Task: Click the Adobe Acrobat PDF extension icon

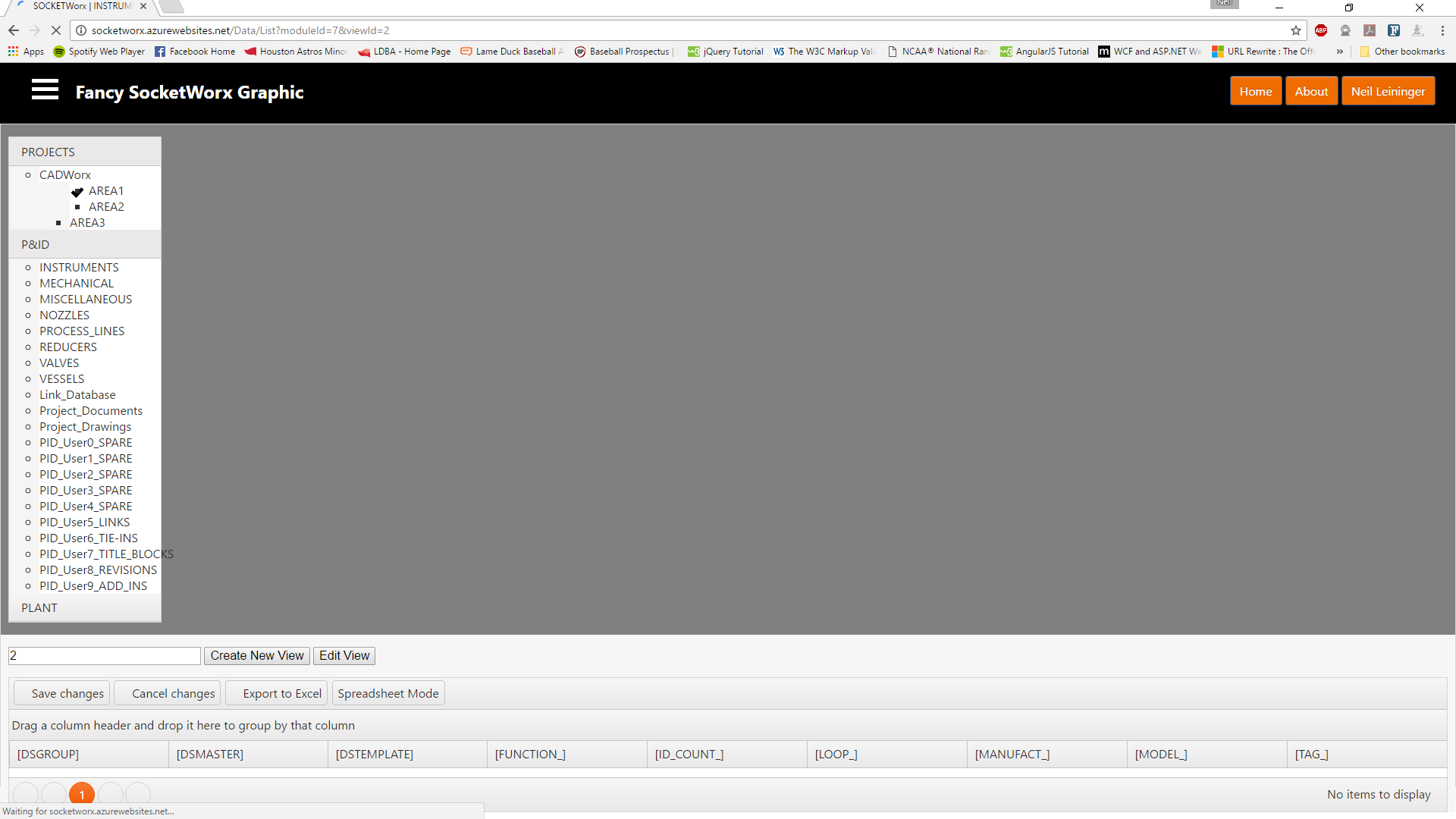Action: pos(1370,30)
